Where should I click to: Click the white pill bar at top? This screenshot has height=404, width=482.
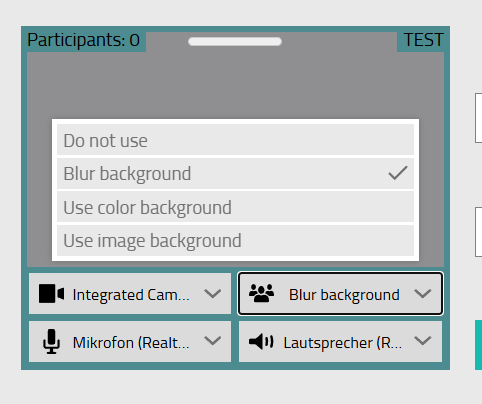[235, 41]
